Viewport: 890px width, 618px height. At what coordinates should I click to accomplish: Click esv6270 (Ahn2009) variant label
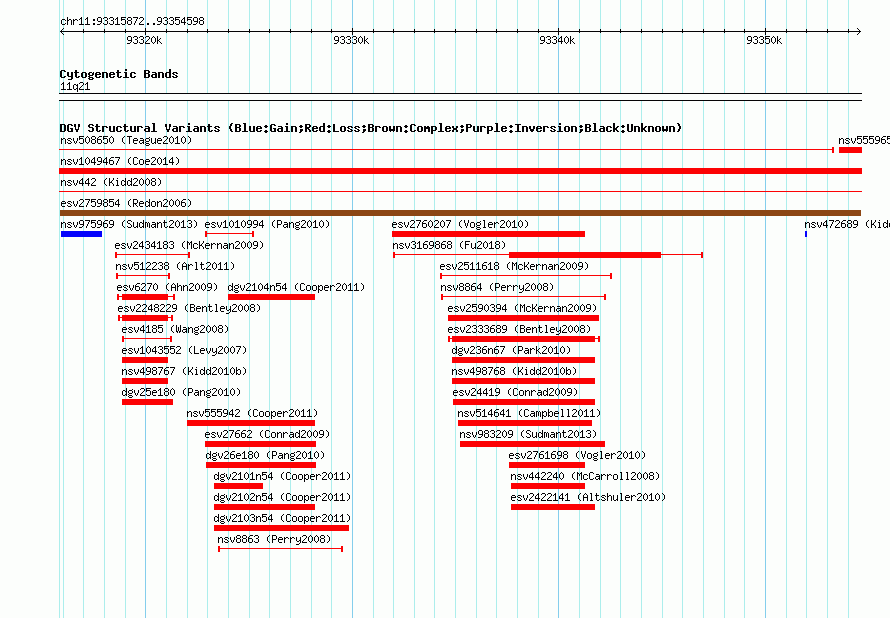pos(167,287)
